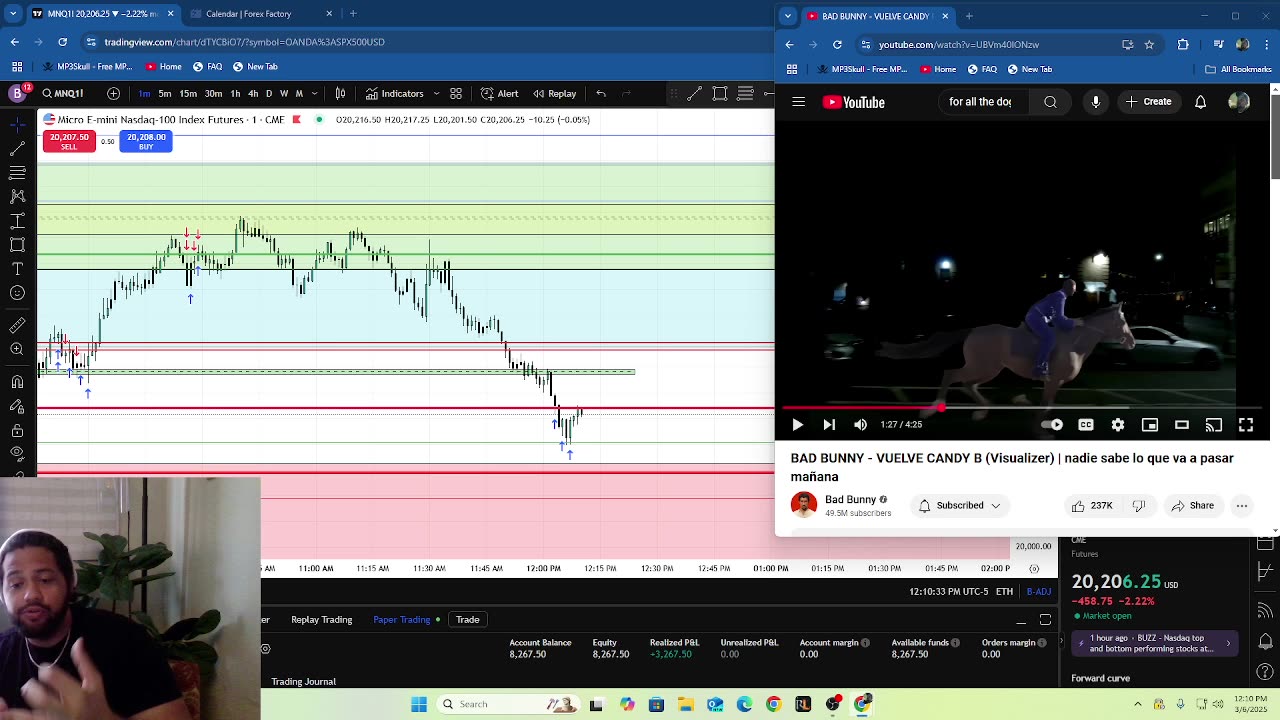The width and height of the screenshot is (1280, 720).
Task: Open the Indicators dialog
Action: 393,94
